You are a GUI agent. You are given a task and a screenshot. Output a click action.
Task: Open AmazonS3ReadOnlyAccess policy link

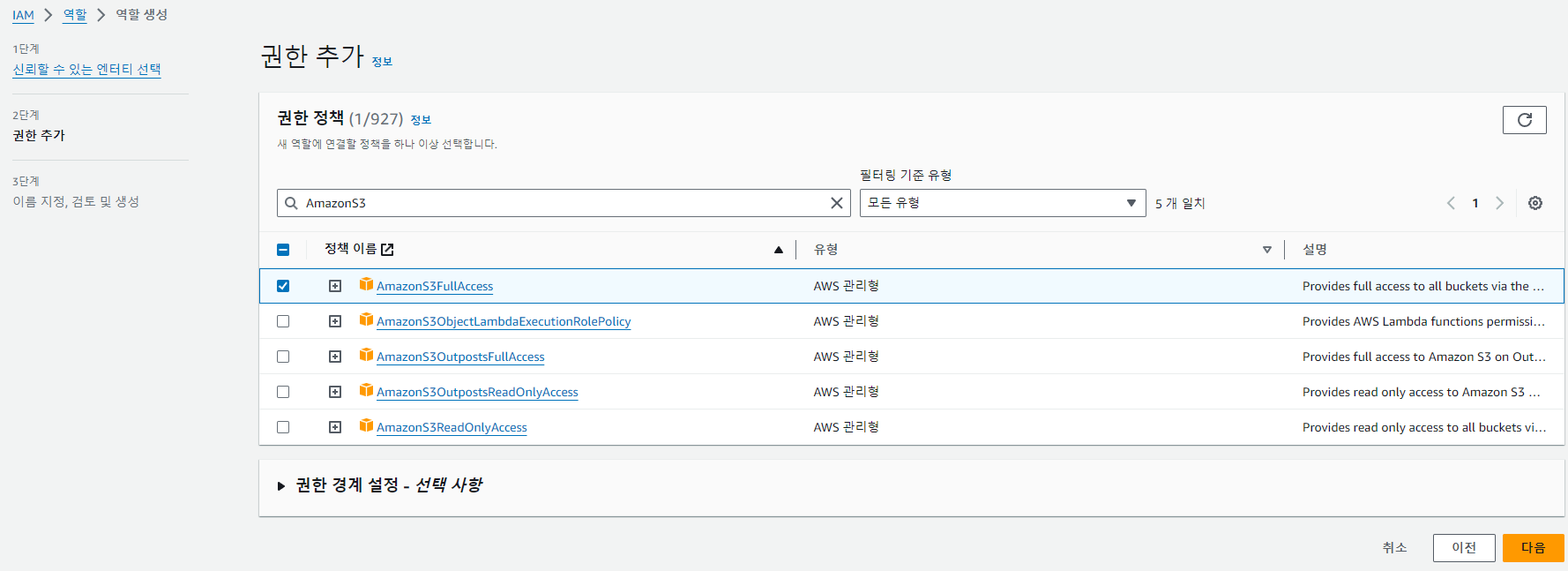[452, 427]
